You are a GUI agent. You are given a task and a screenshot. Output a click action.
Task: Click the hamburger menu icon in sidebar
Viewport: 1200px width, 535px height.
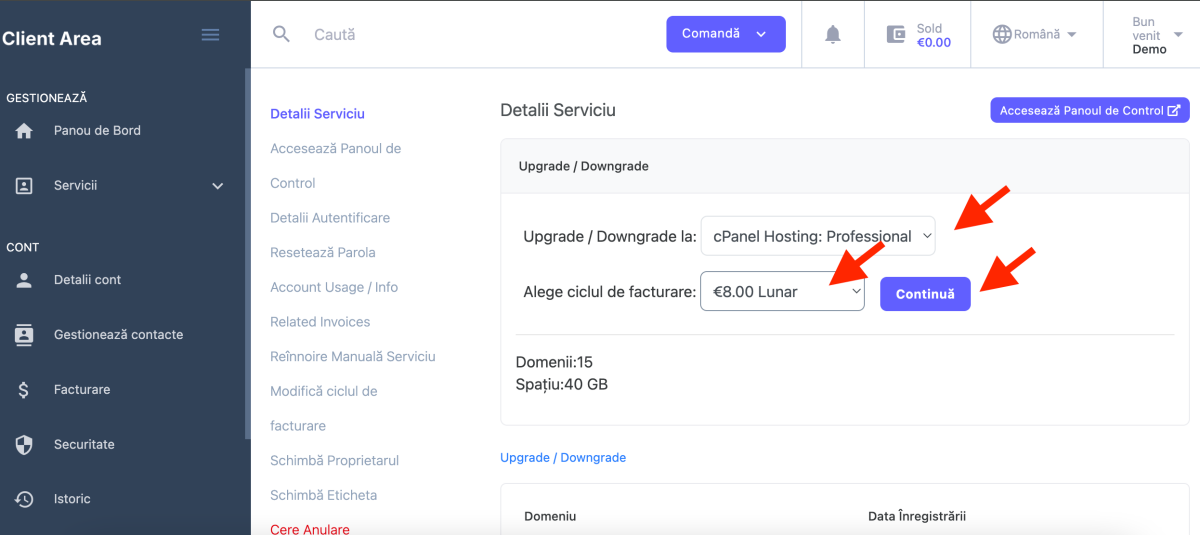(x=210, y=35)
